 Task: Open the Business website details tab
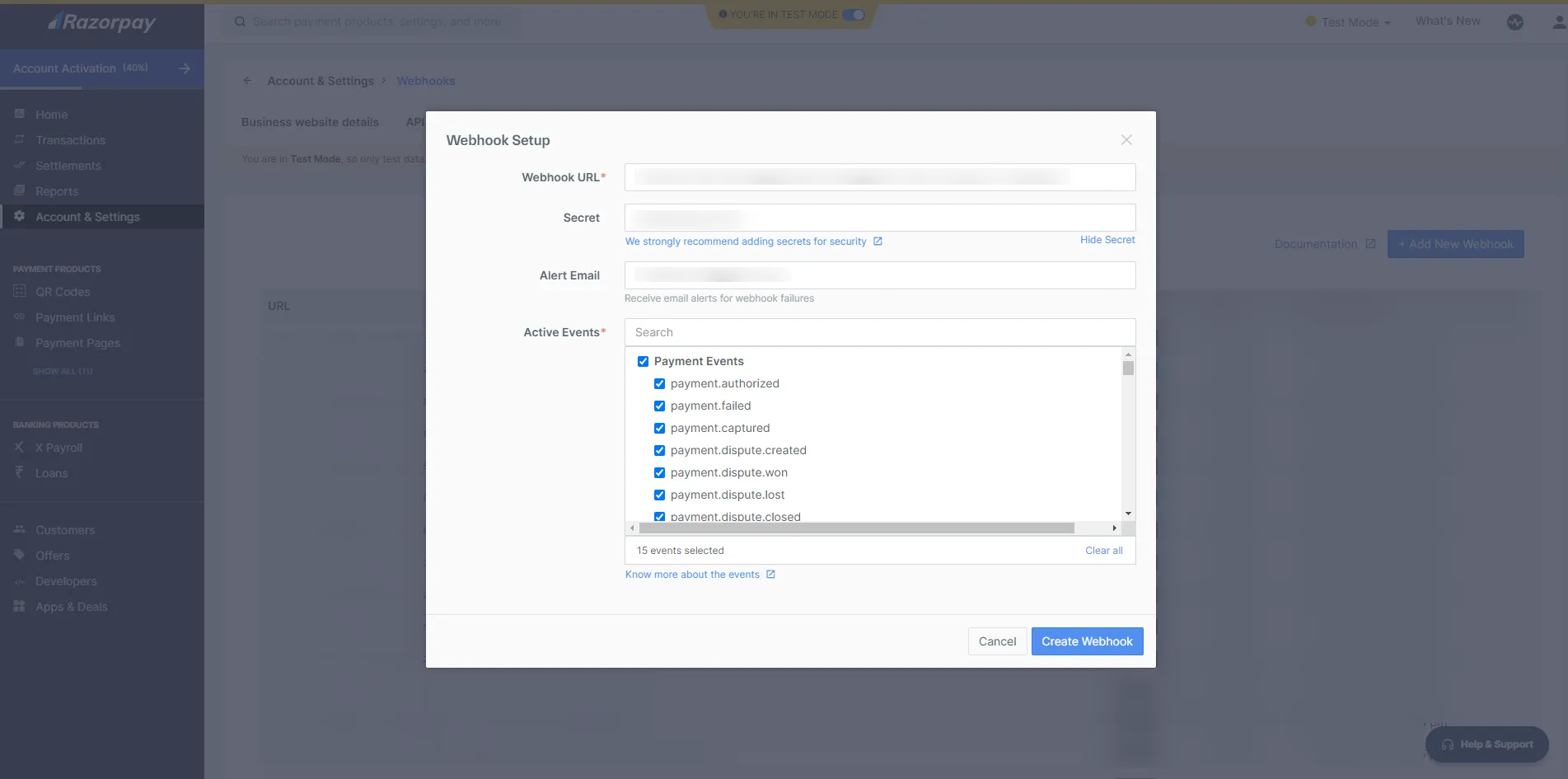click(310, 122)
